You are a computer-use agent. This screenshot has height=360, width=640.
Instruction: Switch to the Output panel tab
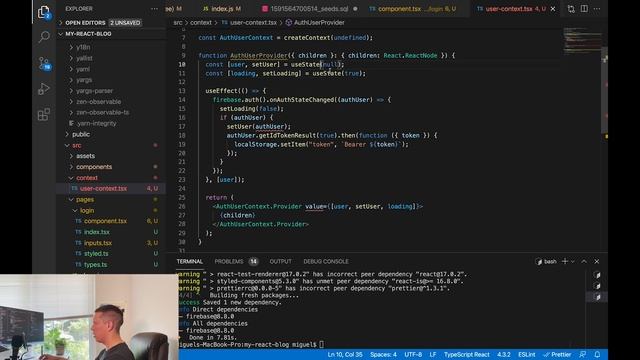280,261
